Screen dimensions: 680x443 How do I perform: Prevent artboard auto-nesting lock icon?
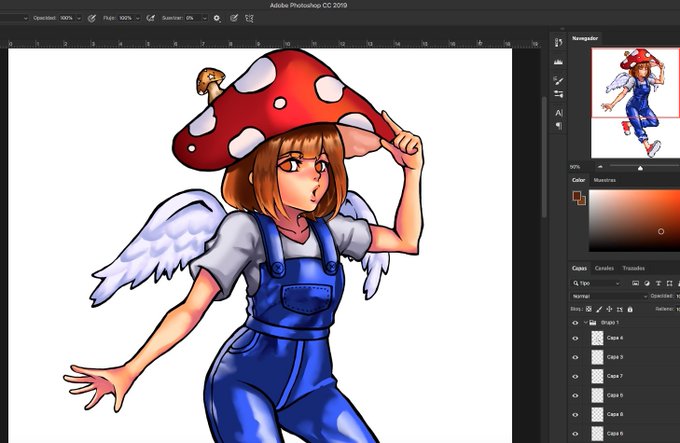620,309
